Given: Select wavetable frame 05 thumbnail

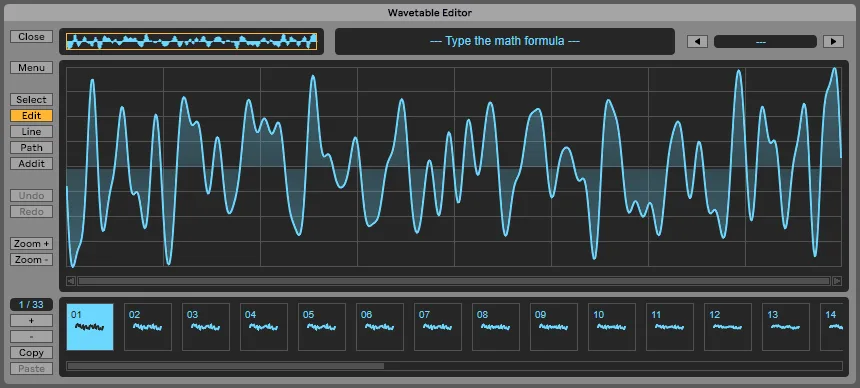Looking at the screenshot, I should 321,327.
